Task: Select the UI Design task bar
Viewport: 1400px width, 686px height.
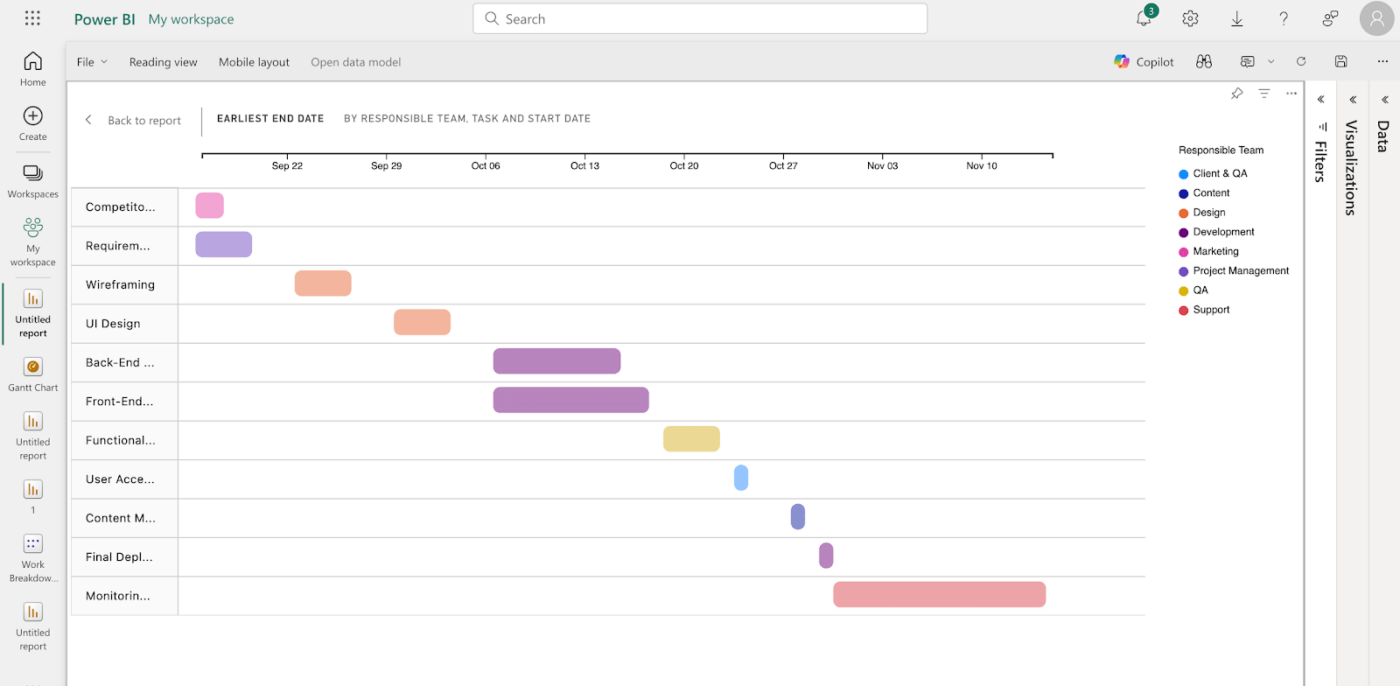Action: pos(422,323)
